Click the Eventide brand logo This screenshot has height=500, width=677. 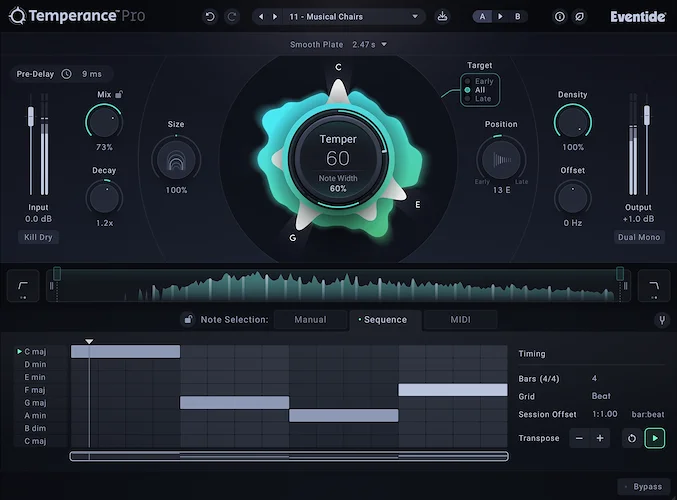coord(638,17)
